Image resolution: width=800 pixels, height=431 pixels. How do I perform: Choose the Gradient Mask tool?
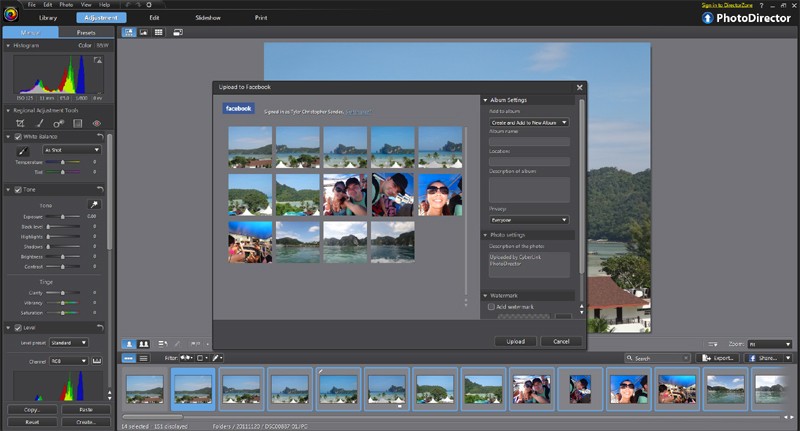point(78,123)
